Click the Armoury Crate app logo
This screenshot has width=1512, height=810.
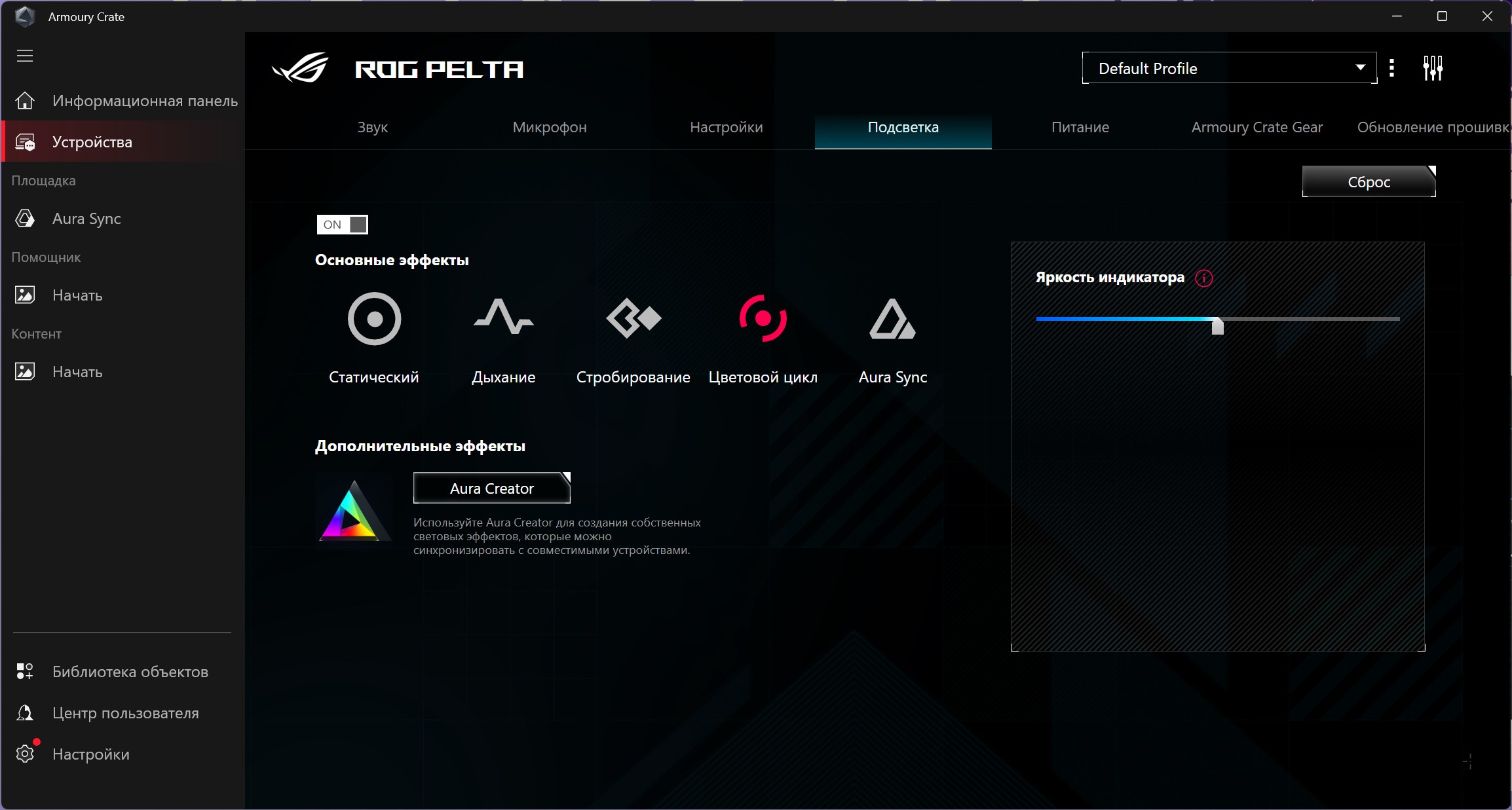click(24, 16)
